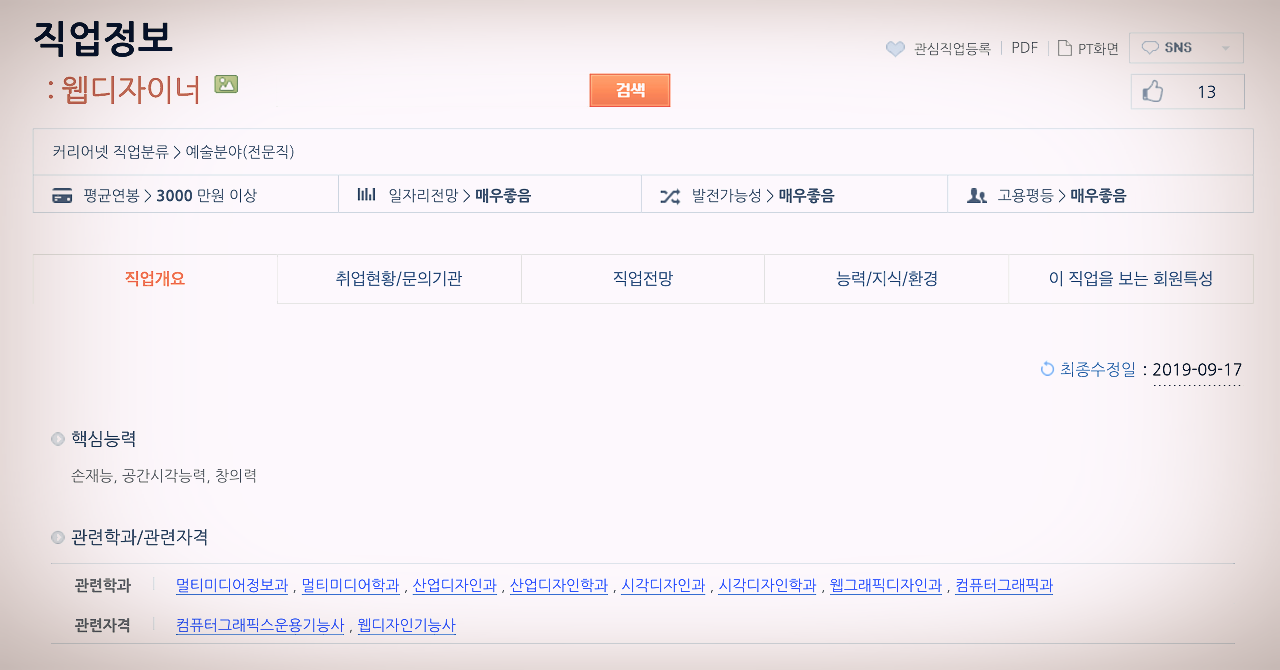Open the 멀티미디어학과 link
Viewport: 1280px width, 670px height.
pos(351,585)
